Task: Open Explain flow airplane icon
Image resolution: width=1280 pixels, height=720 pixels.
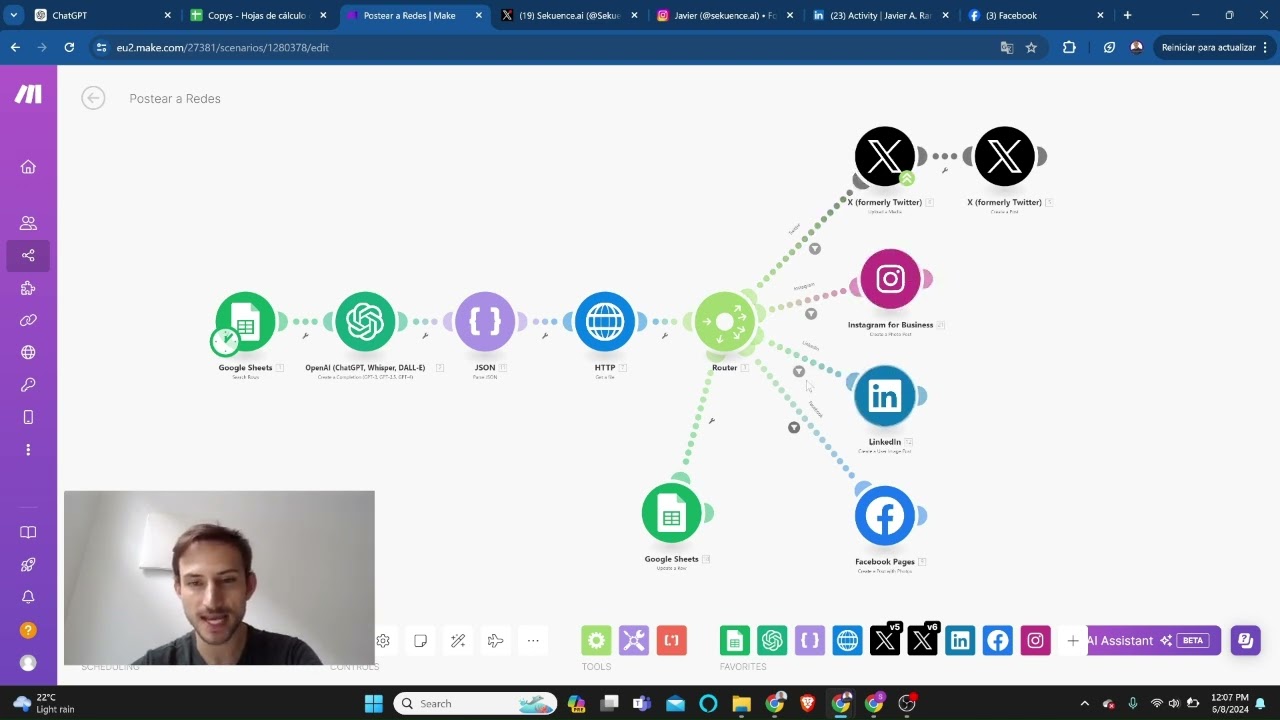Action: 495,641
